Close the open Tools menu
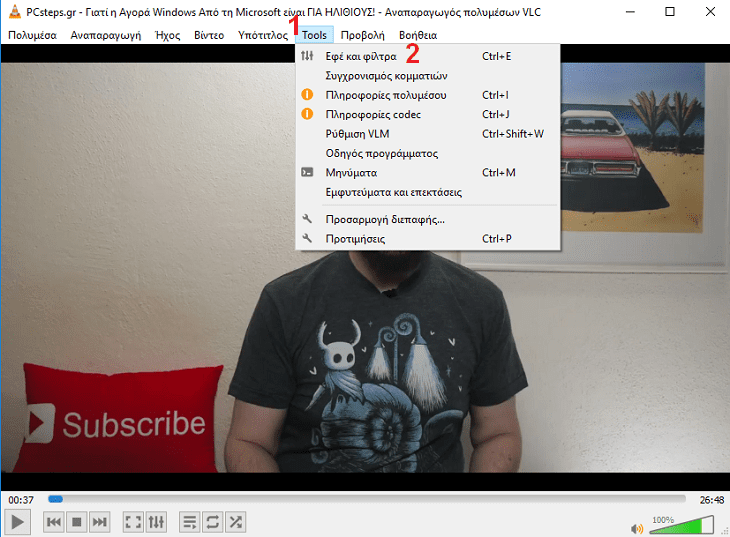This screenshot has height=537, width=730. point(314,35)
